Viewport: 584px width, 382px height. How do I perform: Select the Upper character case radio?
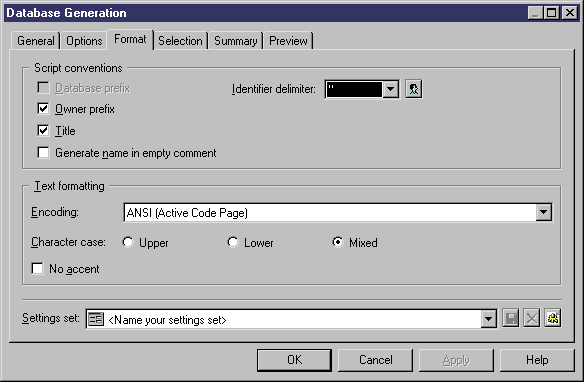click(x=128, y=242)
